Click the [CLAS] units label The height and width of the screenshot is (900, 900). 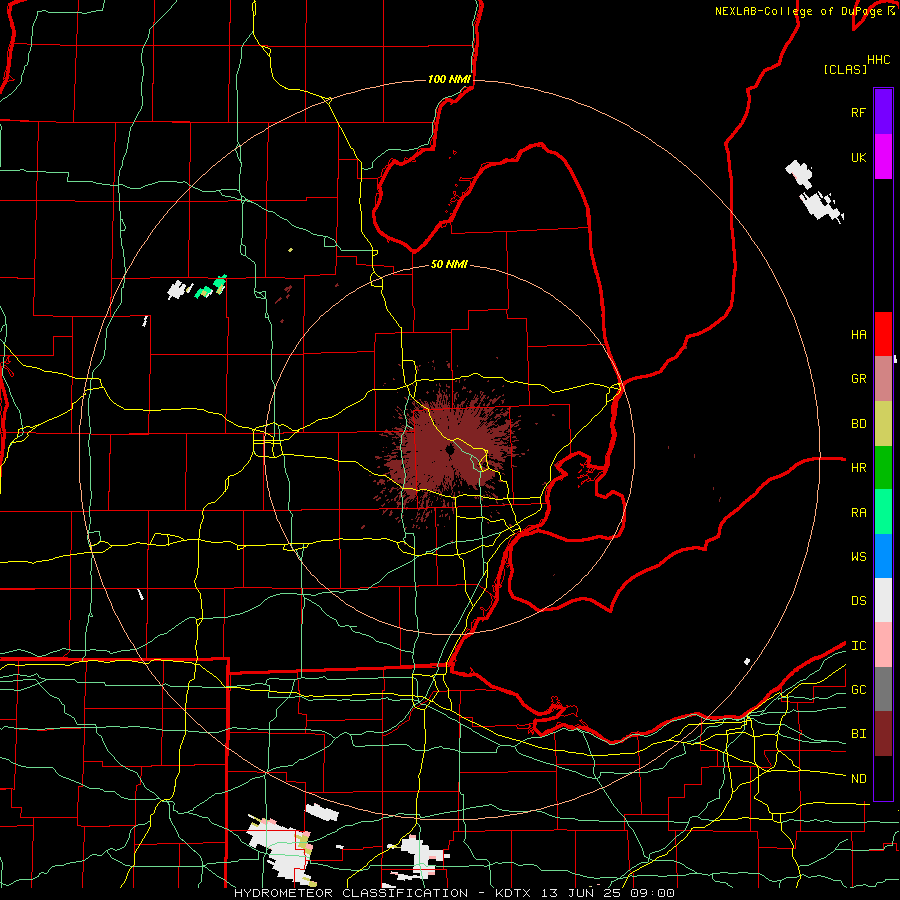pyautogui.click(x=844, y=69)
